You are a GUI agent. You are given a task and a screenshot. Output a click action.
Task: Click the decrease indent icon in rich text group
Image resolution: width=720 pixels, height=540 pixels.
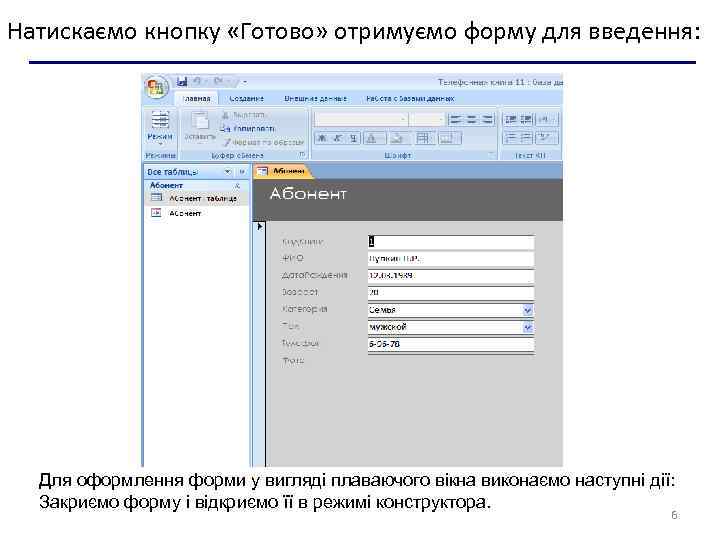point(510,120)
